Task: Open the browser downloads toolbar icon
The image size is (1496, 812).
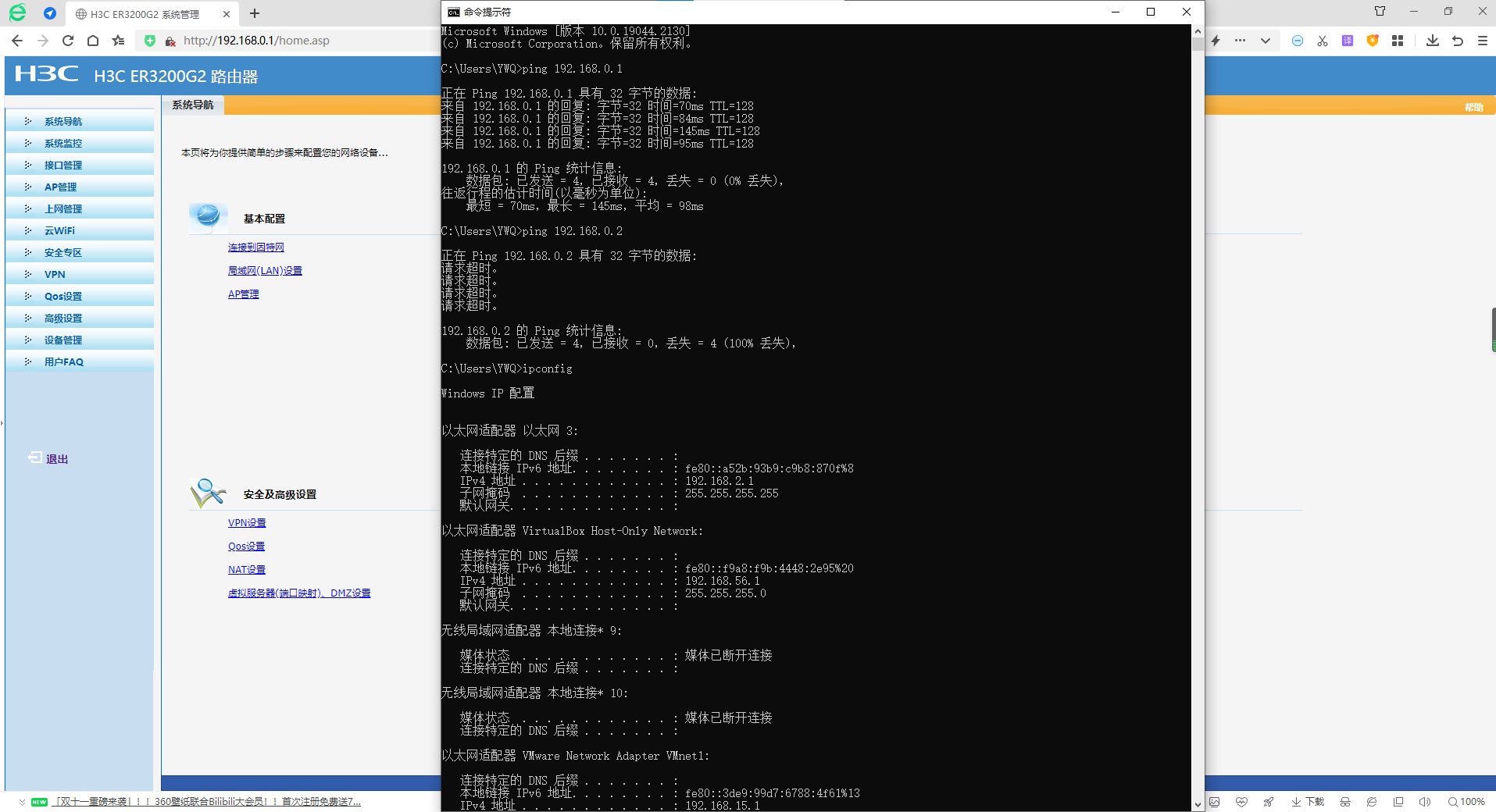Action: click(1433, 41)
